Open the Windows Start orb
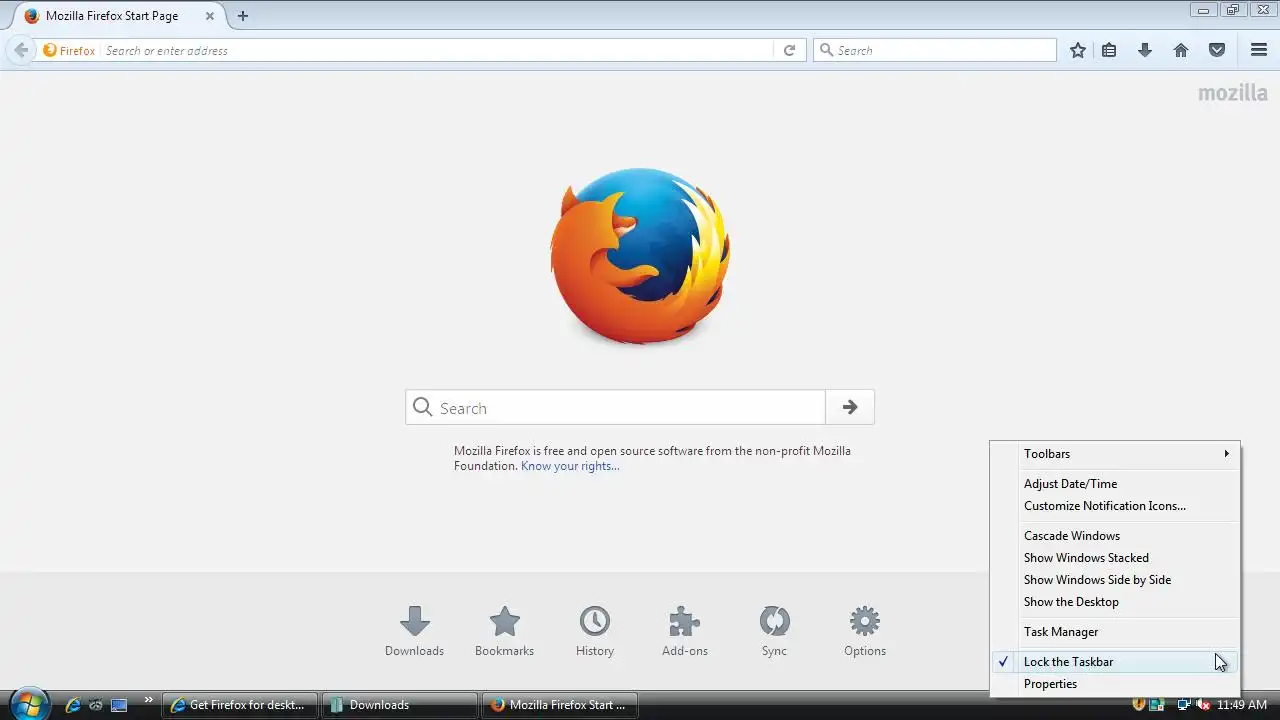 (28, 704)
